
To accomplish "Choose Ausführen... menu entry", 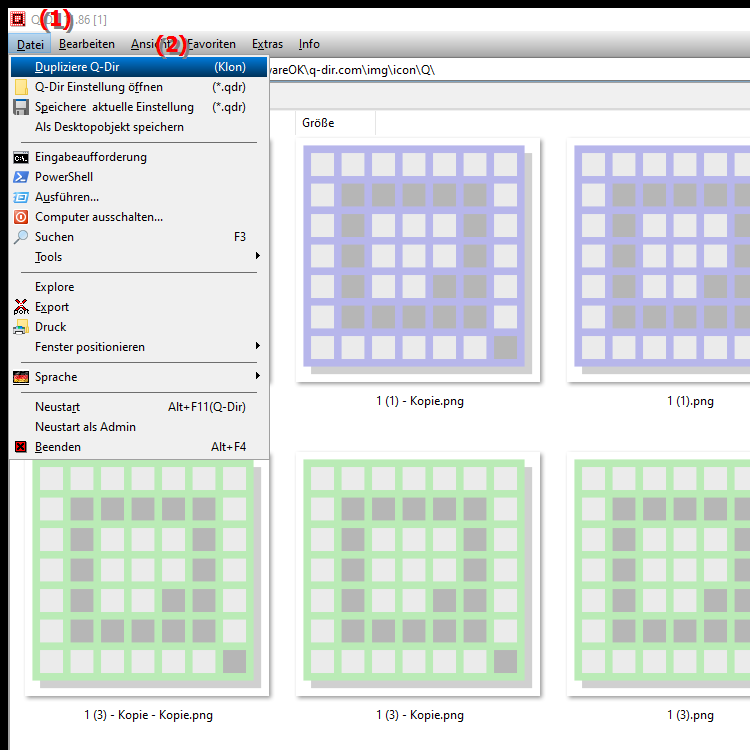I will coord(139,197).
